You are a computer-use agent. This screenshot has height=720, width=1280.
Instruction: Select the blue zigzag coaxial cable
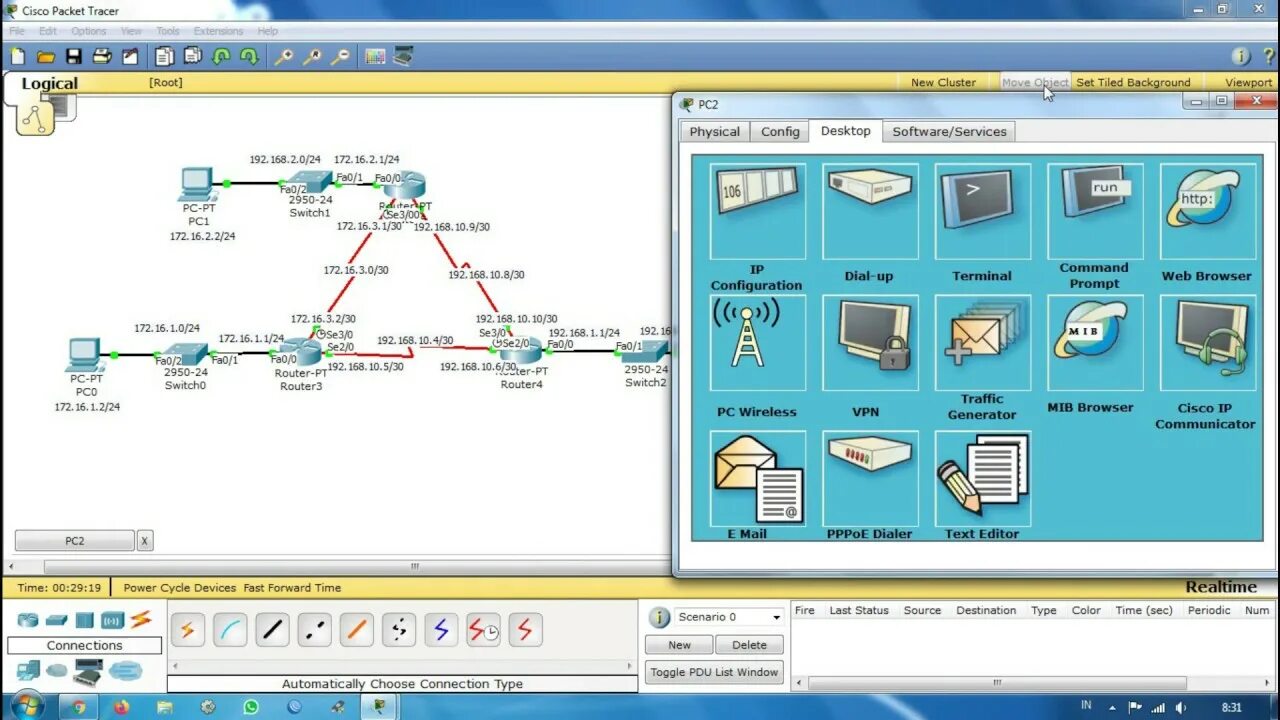coord(441,630)
